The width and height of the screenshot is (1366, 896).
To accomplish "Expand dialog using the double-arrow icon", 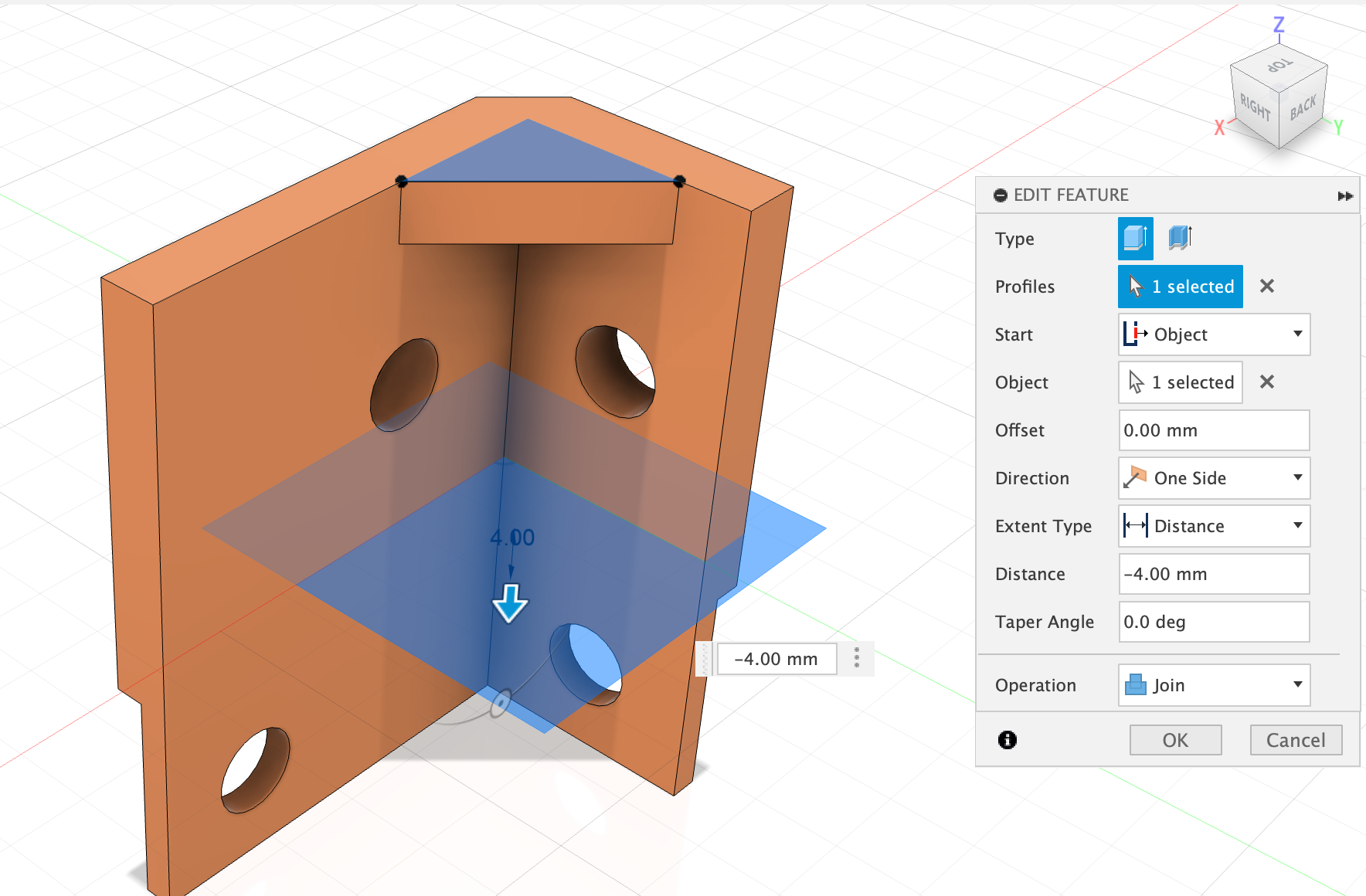I will point(1345,196).
